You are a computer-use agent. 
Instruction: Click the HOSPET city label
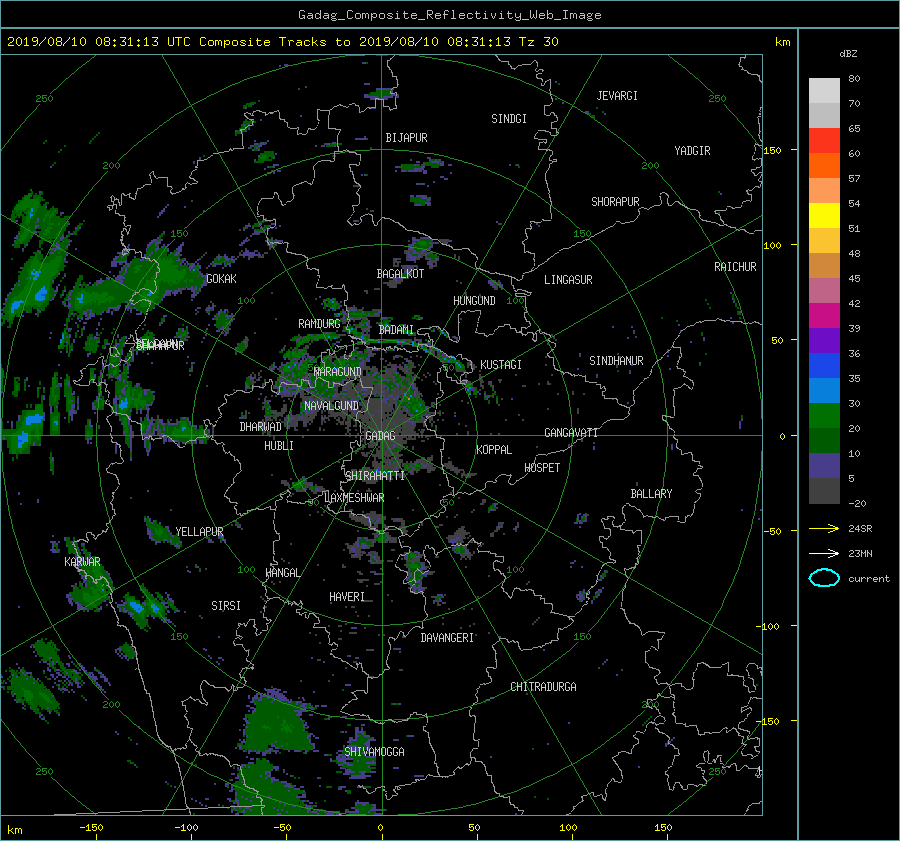tap(542, 468)
